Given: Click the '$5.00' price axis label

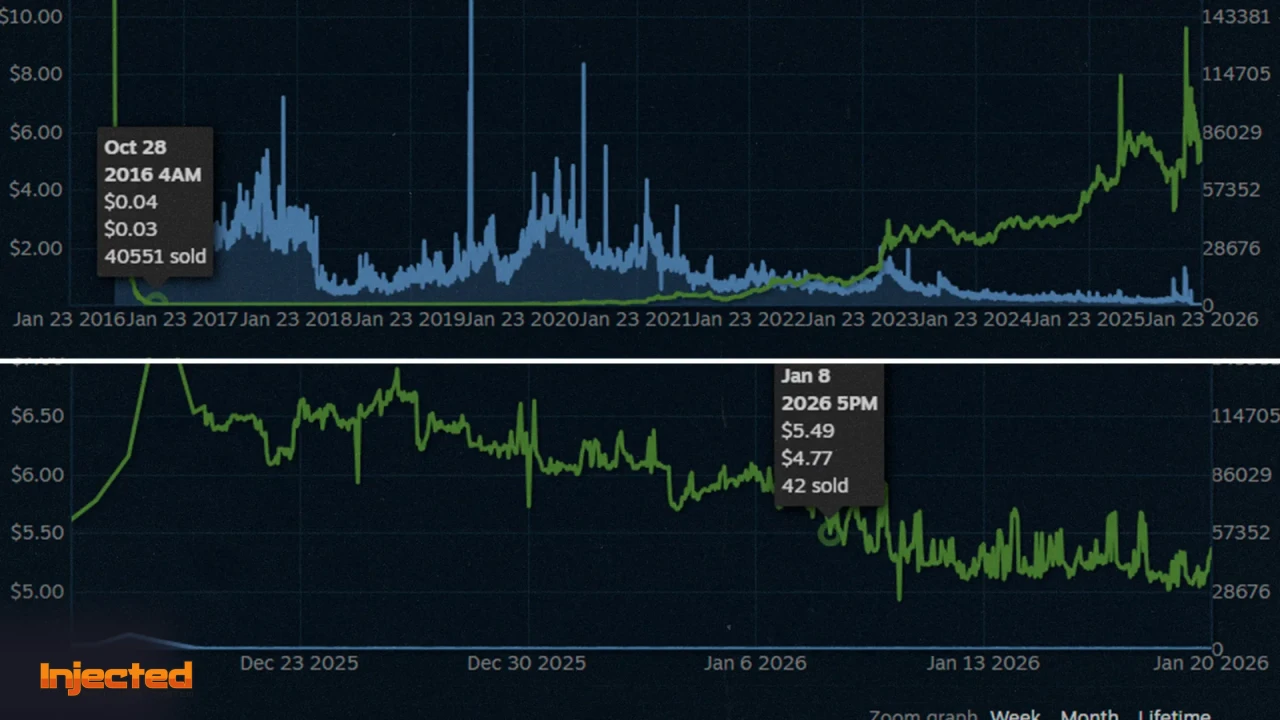Looking at the screenshot, I should (x=35, y=591).
